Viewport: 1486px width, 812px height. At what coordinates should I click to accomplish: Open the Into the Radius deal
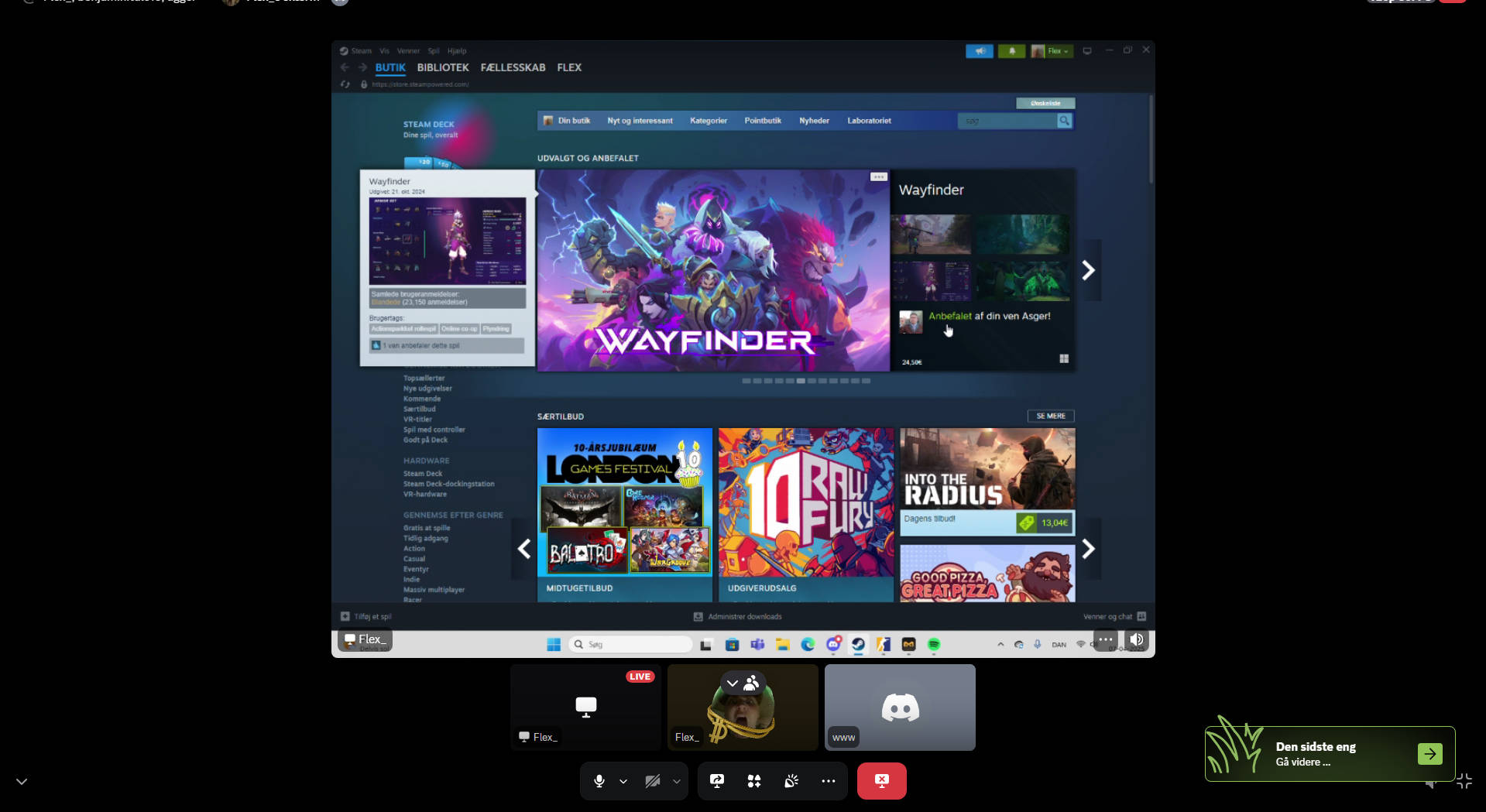pyautogui.click(x=987, y=481)
